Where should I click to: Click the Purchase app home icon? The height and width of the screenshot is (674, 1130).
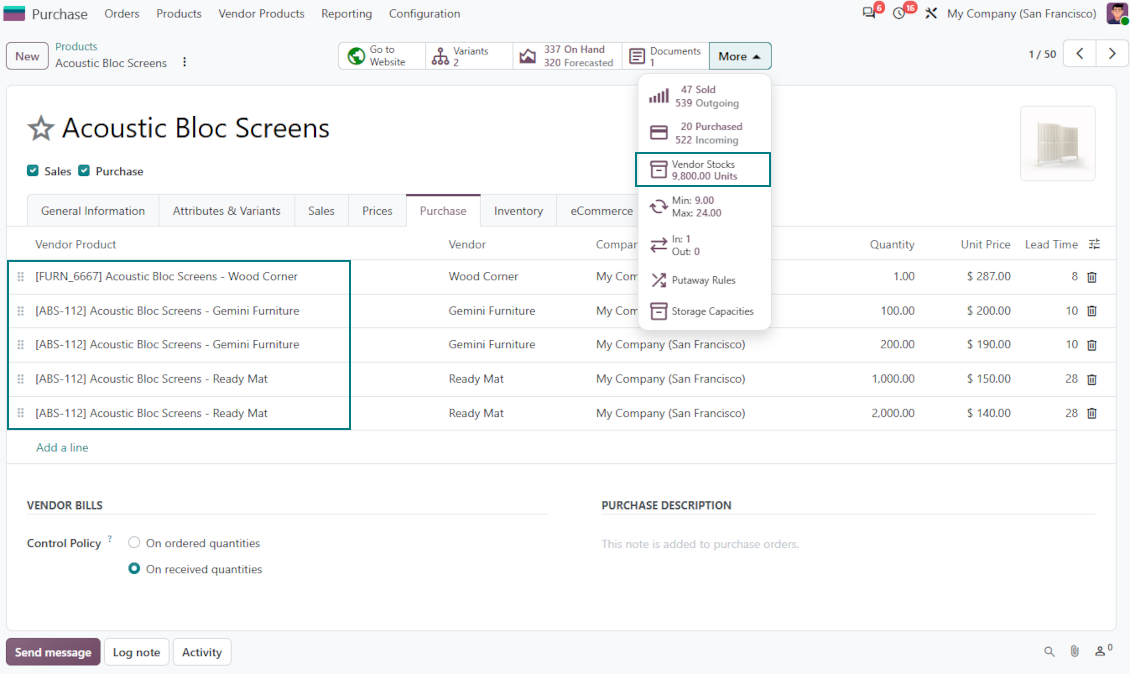[14, 13]
